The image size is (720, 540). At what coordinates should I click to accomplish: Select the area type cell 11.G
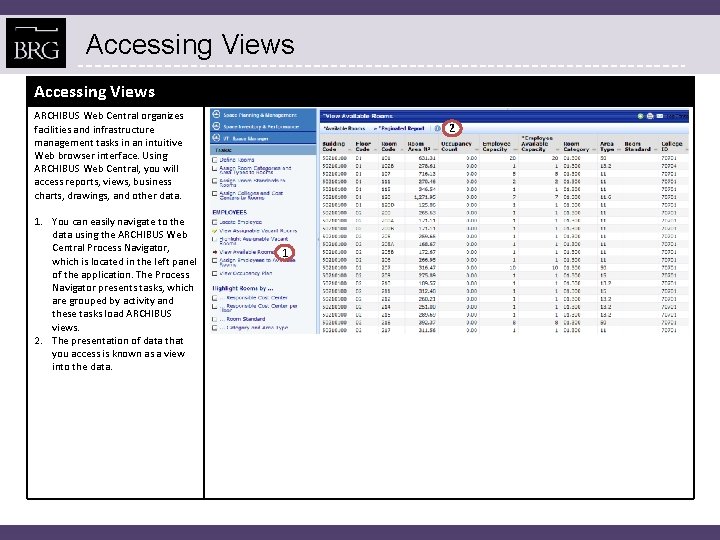click(x=606, y=197)
